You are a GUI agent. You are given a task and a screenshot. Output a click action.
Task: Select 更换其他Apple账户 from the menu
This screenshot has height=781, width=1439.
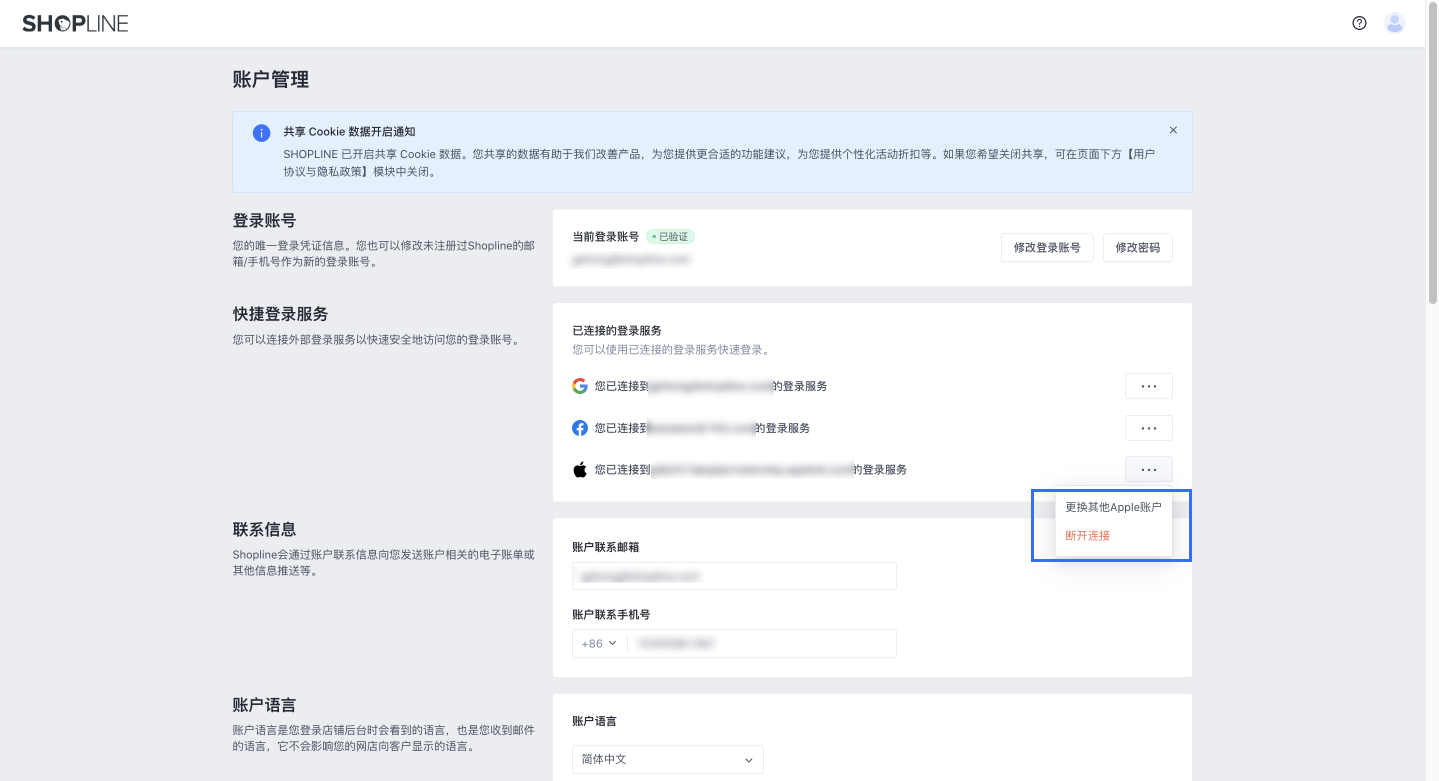[x=1113, y=507]
